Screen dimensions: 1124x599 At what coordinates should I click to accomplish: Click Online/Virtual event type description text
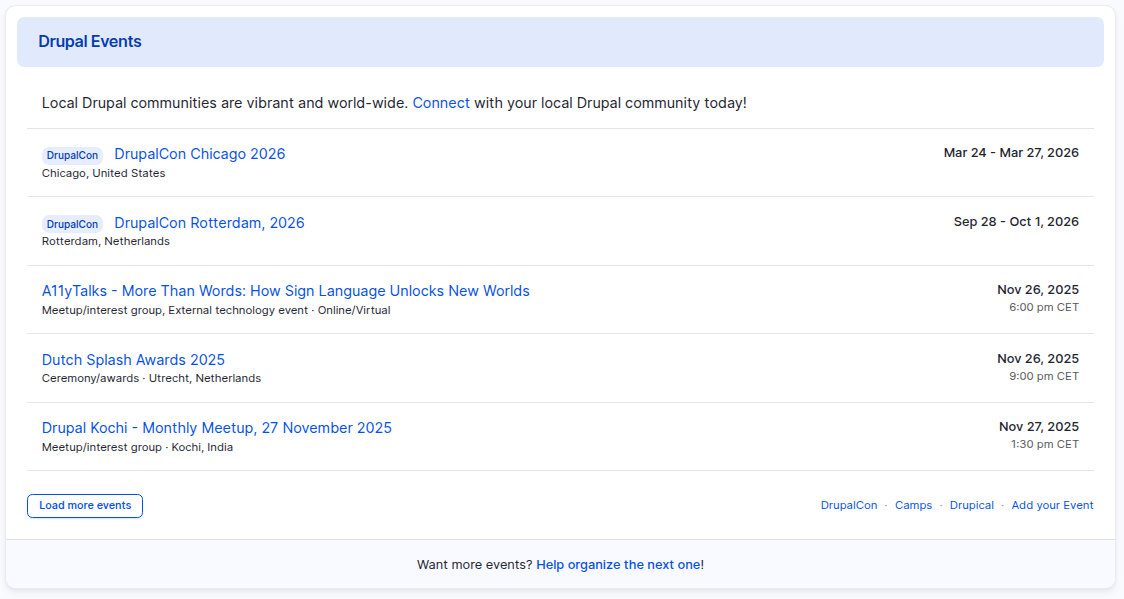(x=216, y=310)
